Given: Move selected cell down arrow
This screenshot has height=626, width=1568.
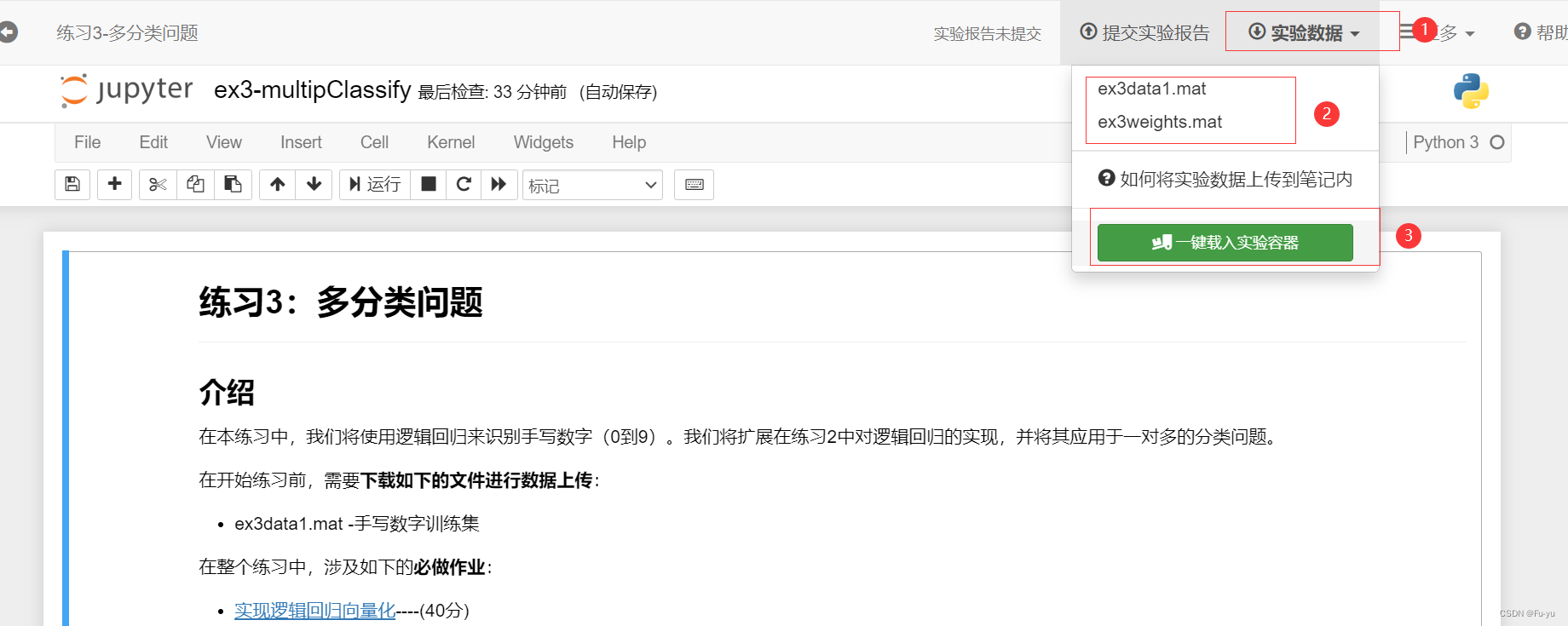Looking at the screenshot, I should pos(314,184).
